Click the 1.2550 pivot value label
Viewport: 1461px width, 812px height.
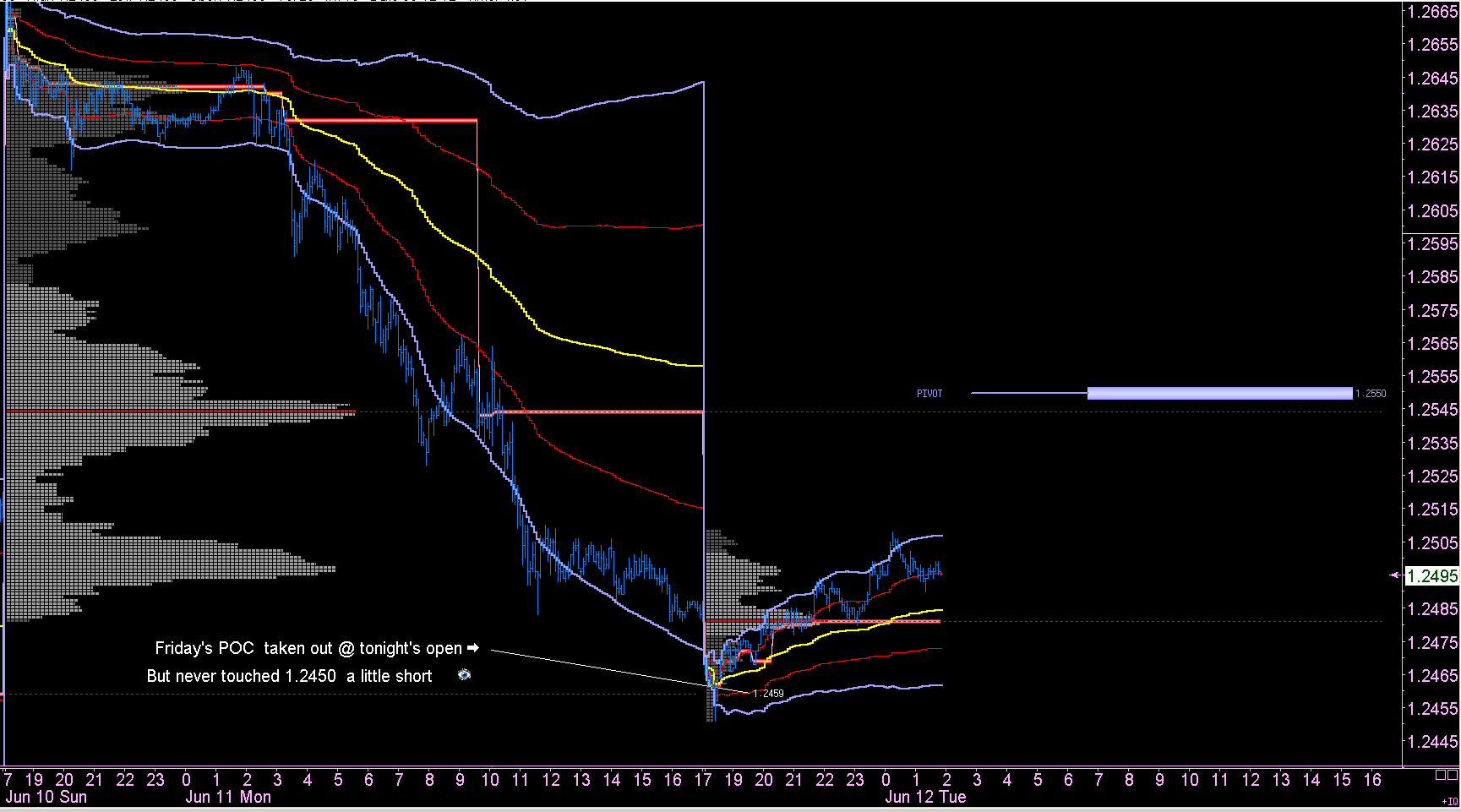[1371, 394]
